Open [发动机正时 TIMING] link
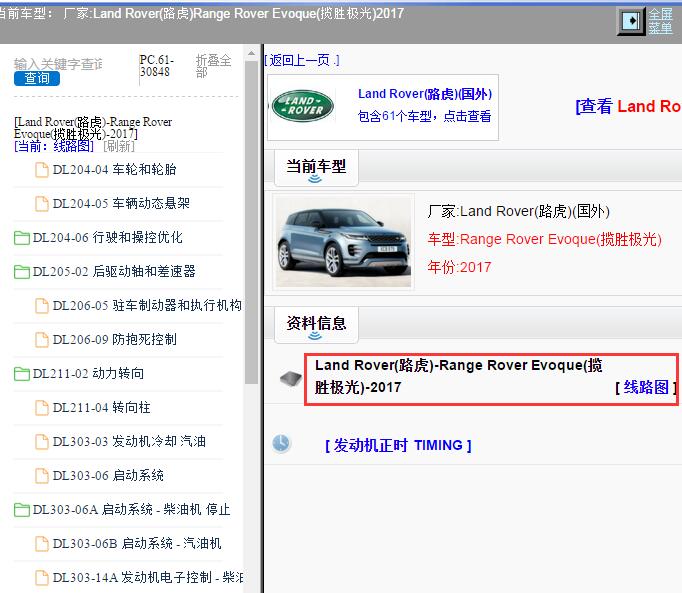 [398, 446]
